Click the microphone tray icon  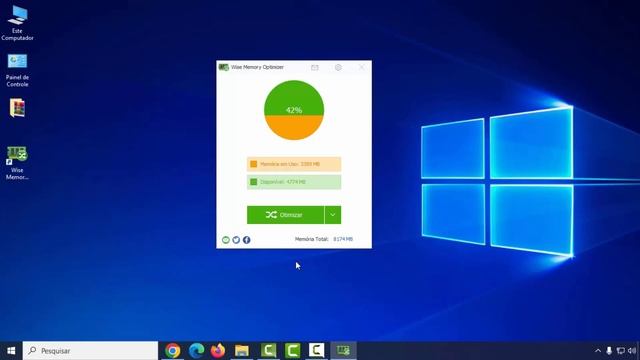tap(609, 351)
